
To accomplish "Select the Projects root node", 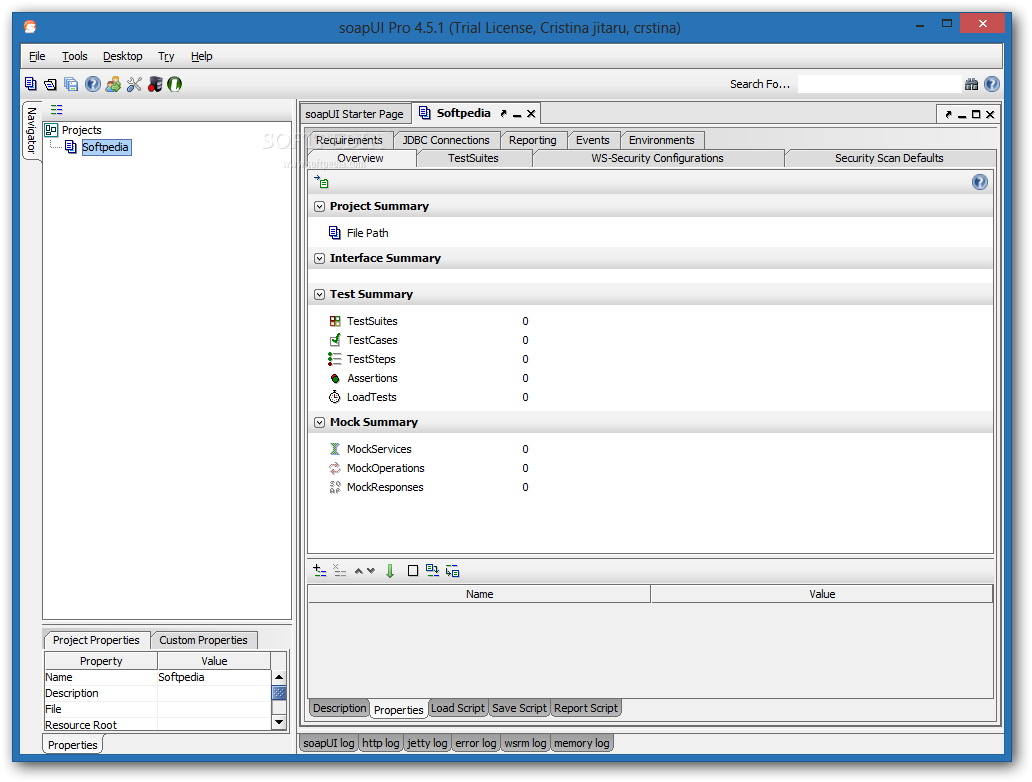I will tap(82, 130).
